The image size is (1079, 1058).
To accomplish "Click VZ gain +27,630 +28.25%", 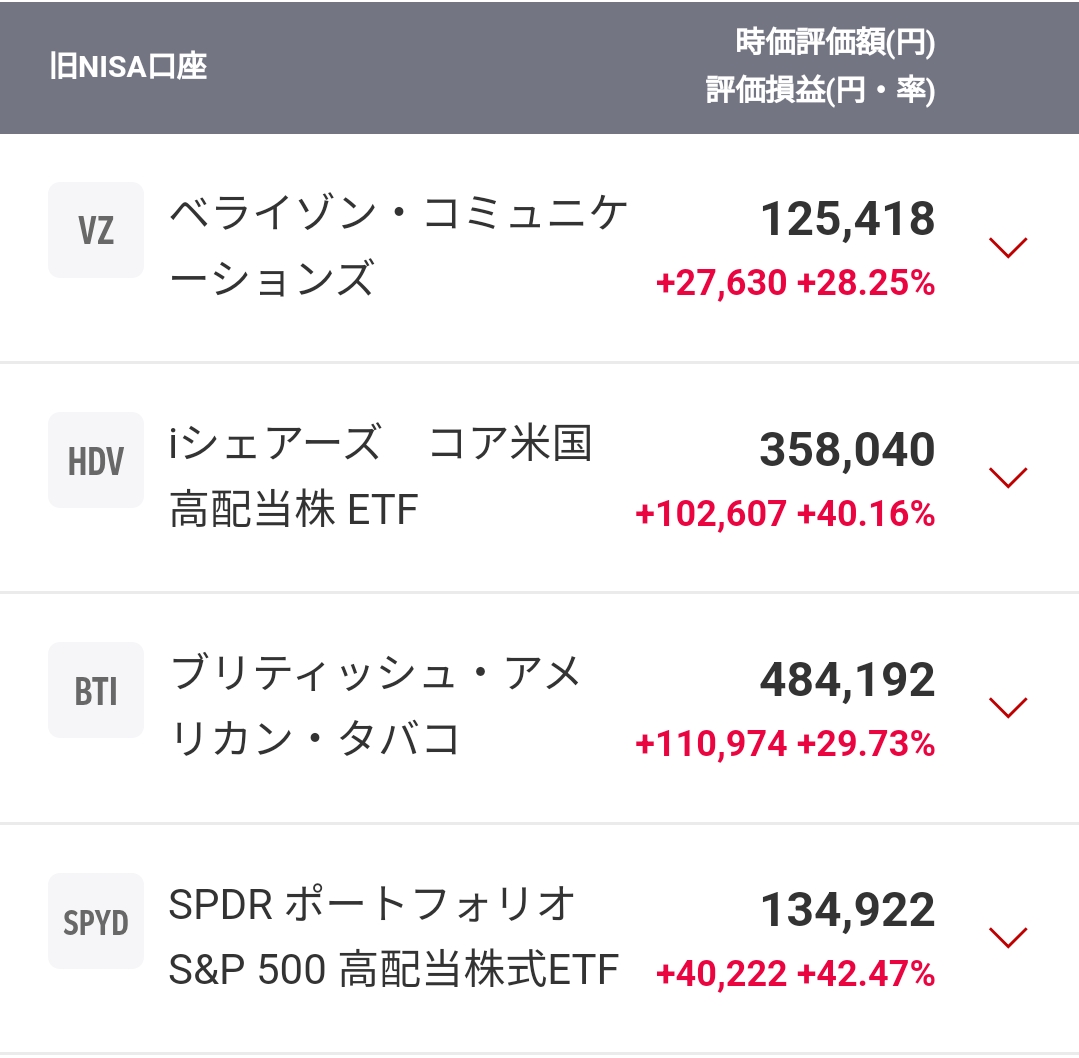I will coord(795,284).
